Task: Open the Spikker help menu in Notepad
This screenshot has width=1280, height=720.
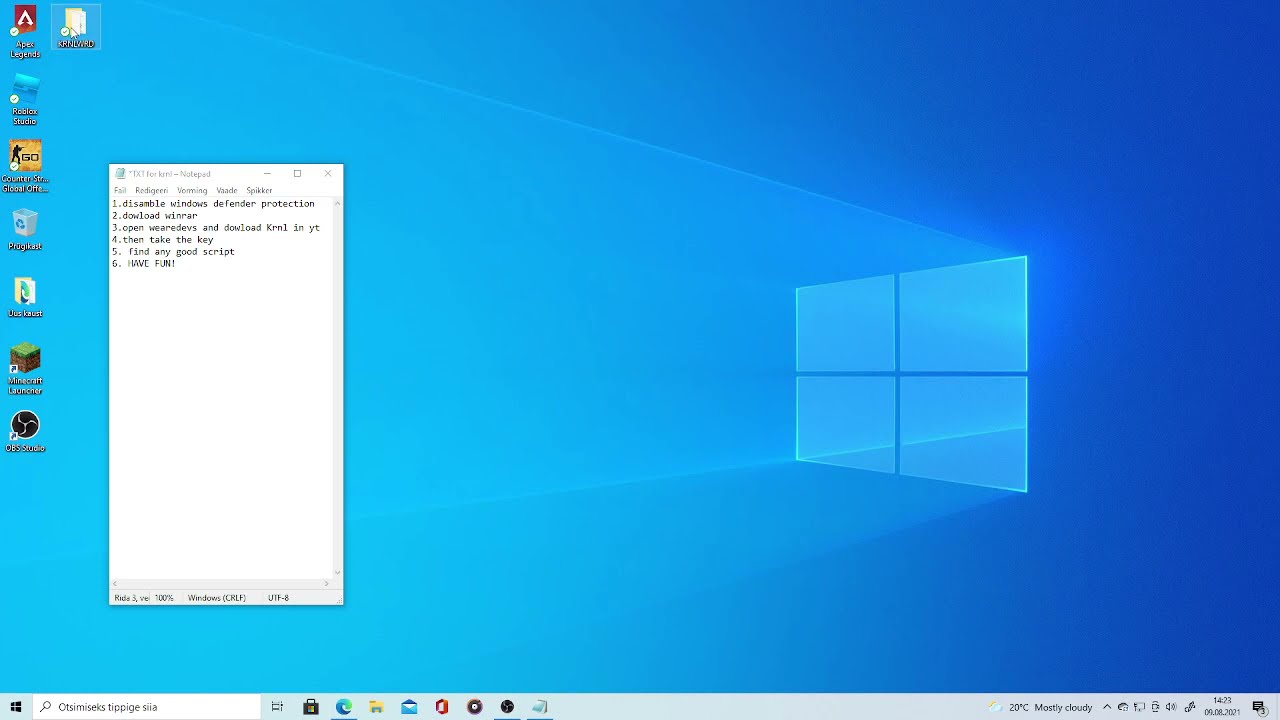Action: point(259,190)
